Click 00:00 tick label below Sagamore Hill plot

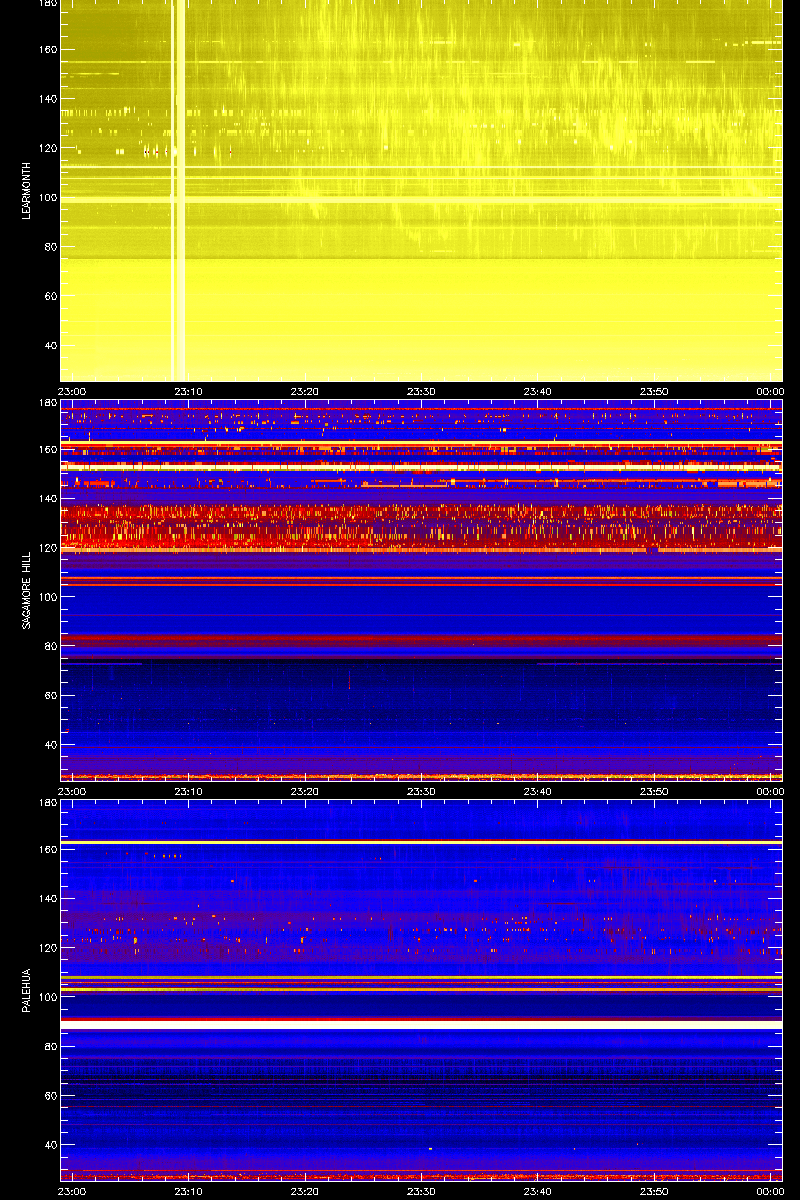point(769,792)
